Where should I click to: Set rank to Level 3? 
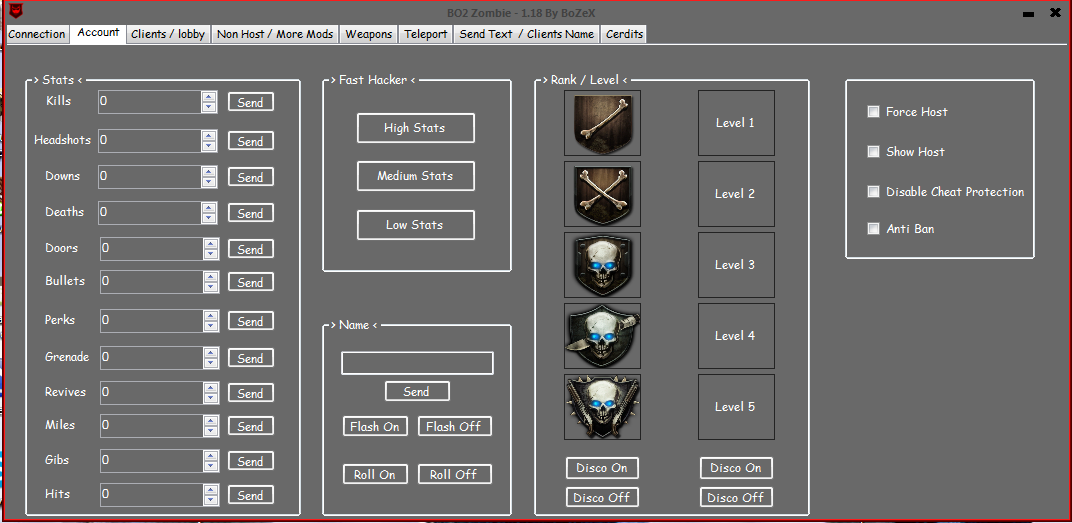(736, 265)
